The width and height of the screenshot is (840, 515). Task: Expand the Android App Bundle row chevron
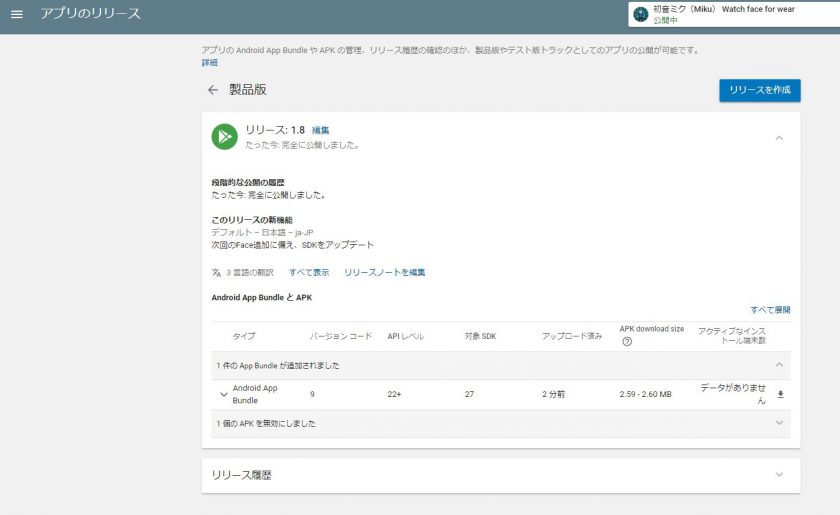point(223,394)
